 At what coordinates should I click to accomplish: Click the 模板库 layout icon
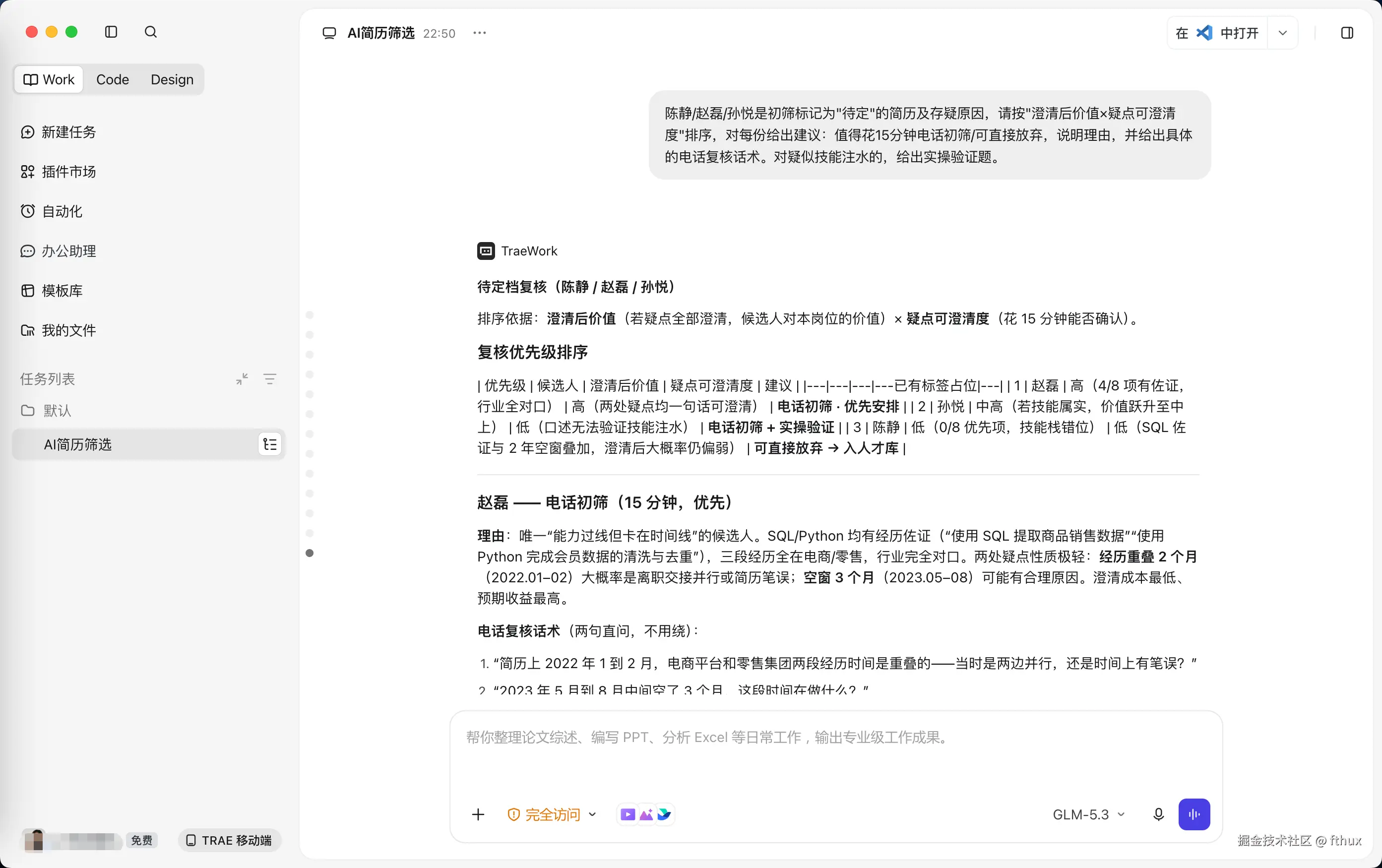click(28, 290)
